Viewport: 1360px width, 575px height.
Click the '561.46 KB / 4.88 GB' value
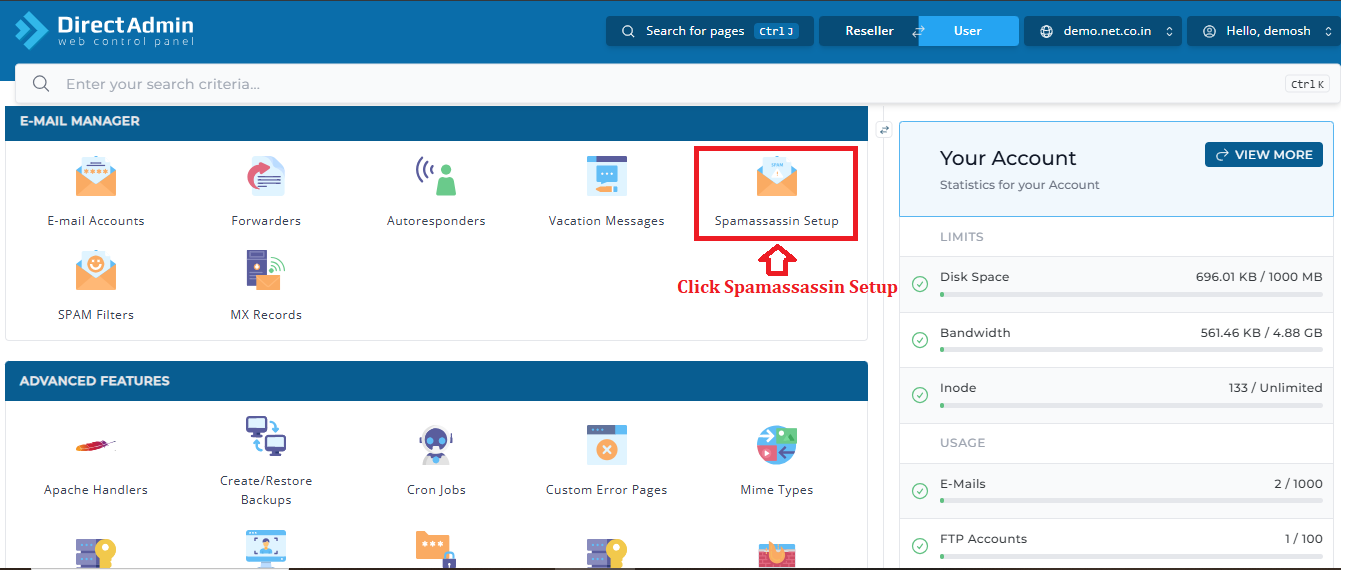[1261, 332]
